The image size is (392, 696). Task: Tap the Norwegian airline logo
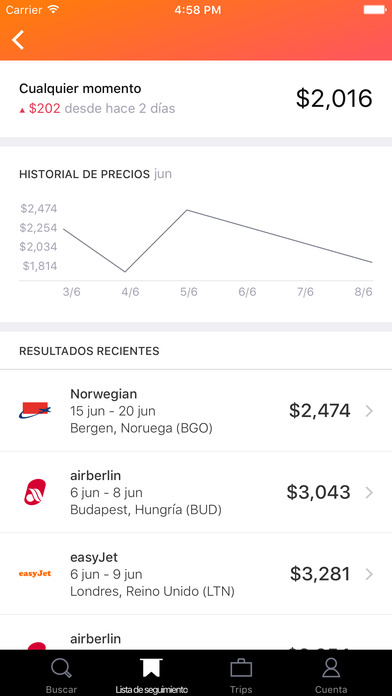pyautogui.click(x=35, y=410)
